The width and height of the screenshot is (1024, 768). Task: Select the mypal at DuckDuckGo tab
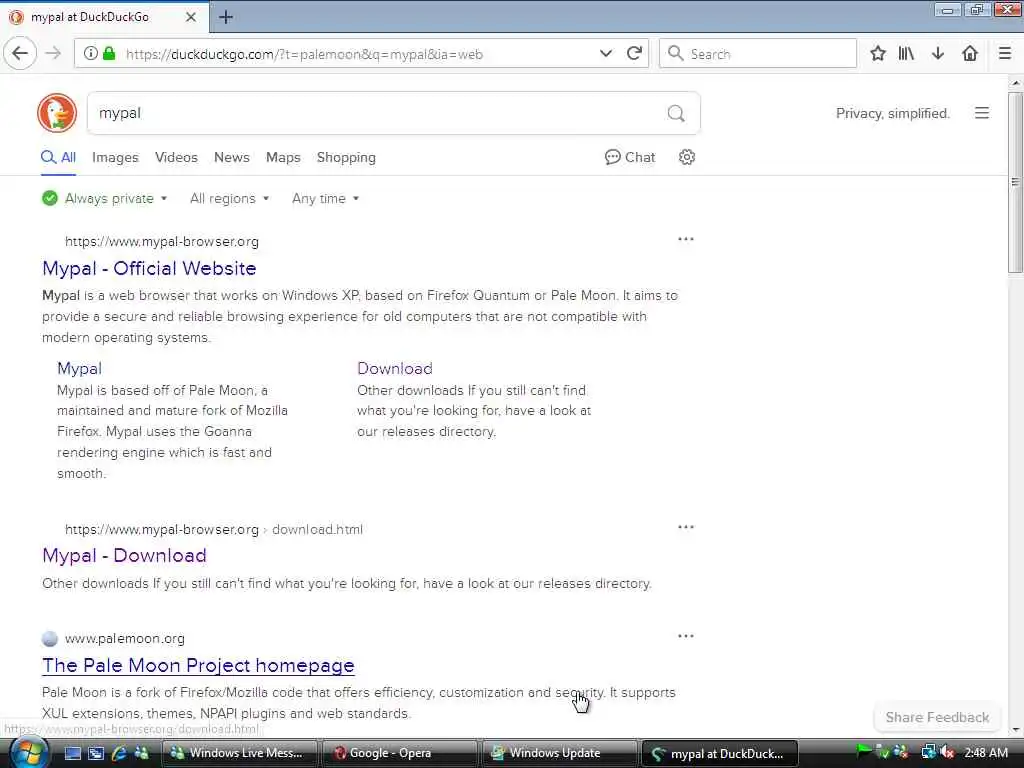coord(104,17)
